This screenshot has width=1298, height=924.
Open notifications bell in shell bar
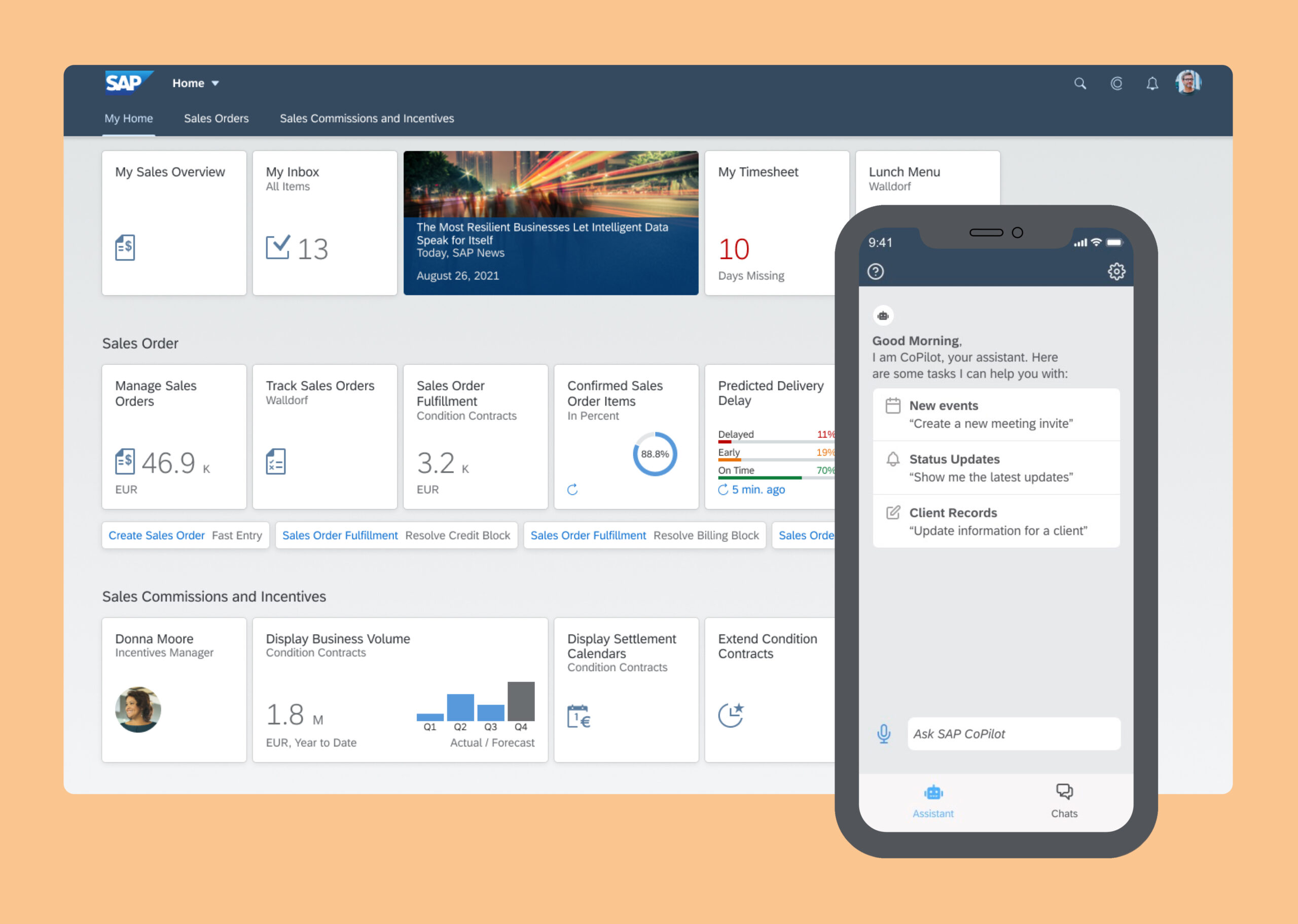(x=1152, y=84)
